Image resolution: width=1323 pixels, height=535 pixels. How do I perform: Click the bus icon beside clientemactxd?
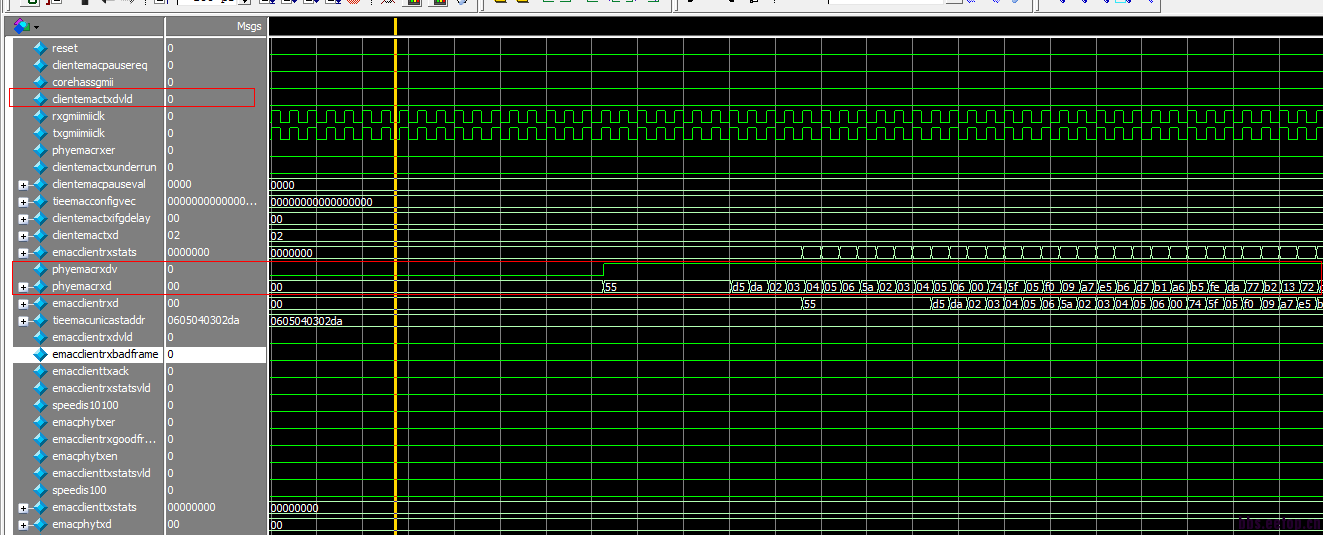coord(40,235)
